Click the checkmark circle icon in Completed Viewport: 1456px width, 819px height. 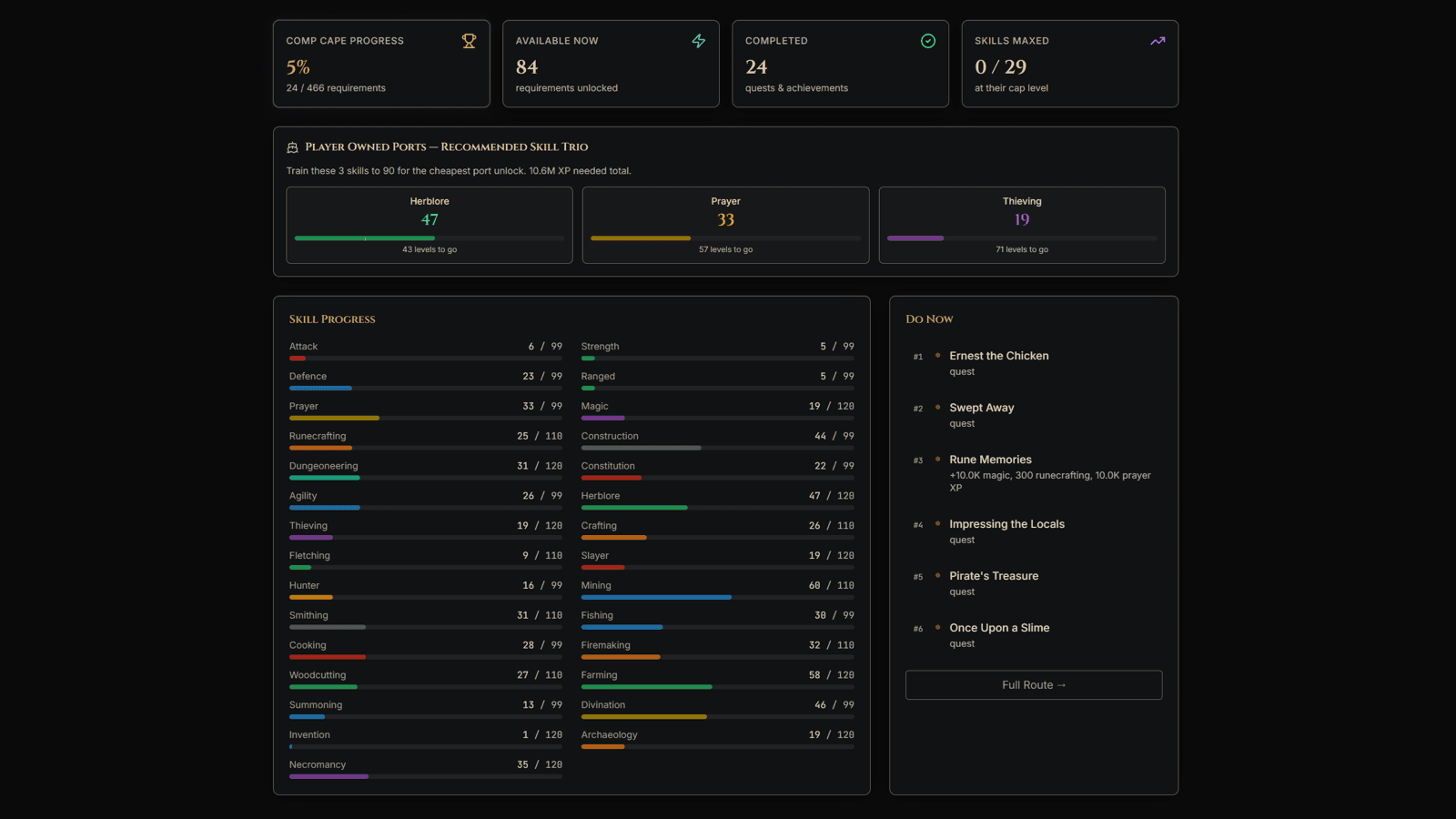pyautogui.click(x=928, y=41)
